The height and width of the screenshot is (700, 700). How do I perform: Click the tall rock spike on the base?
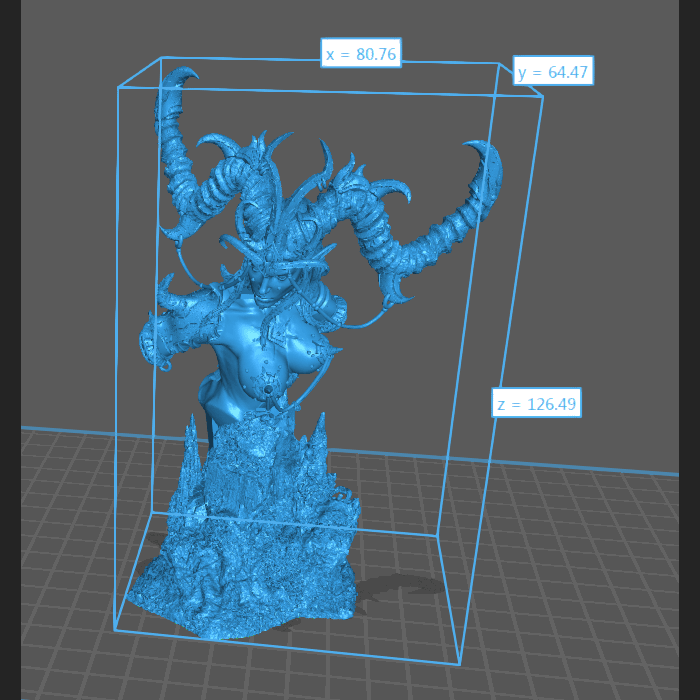pos(320,440)
